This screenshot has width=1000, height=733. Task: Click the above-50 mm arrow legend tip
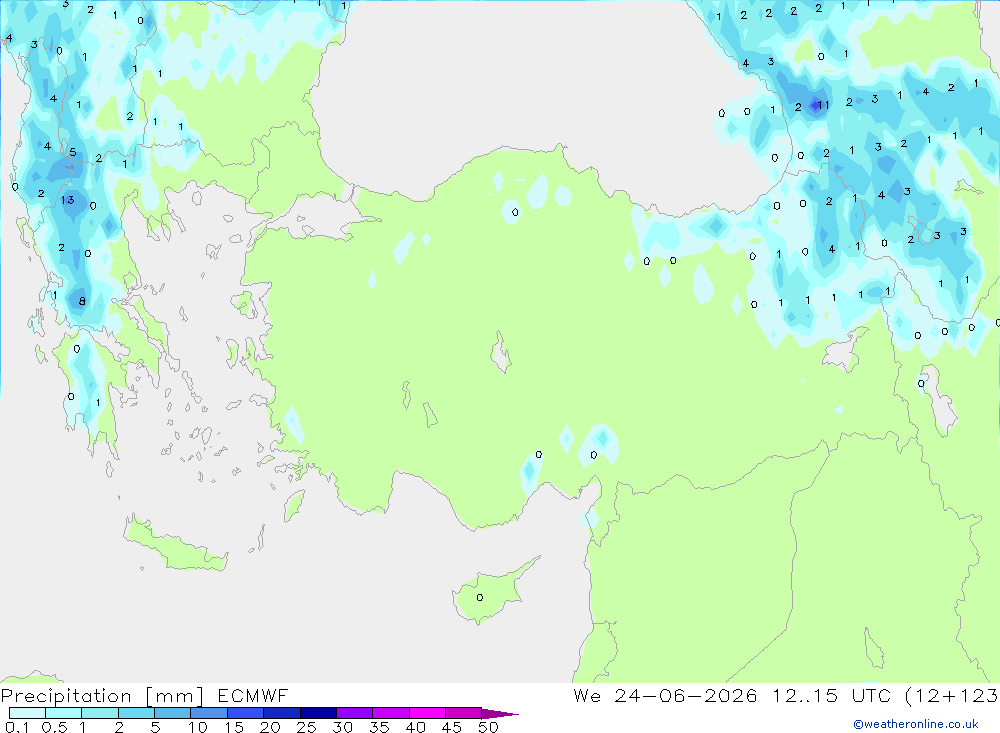(x=500, y=714)
